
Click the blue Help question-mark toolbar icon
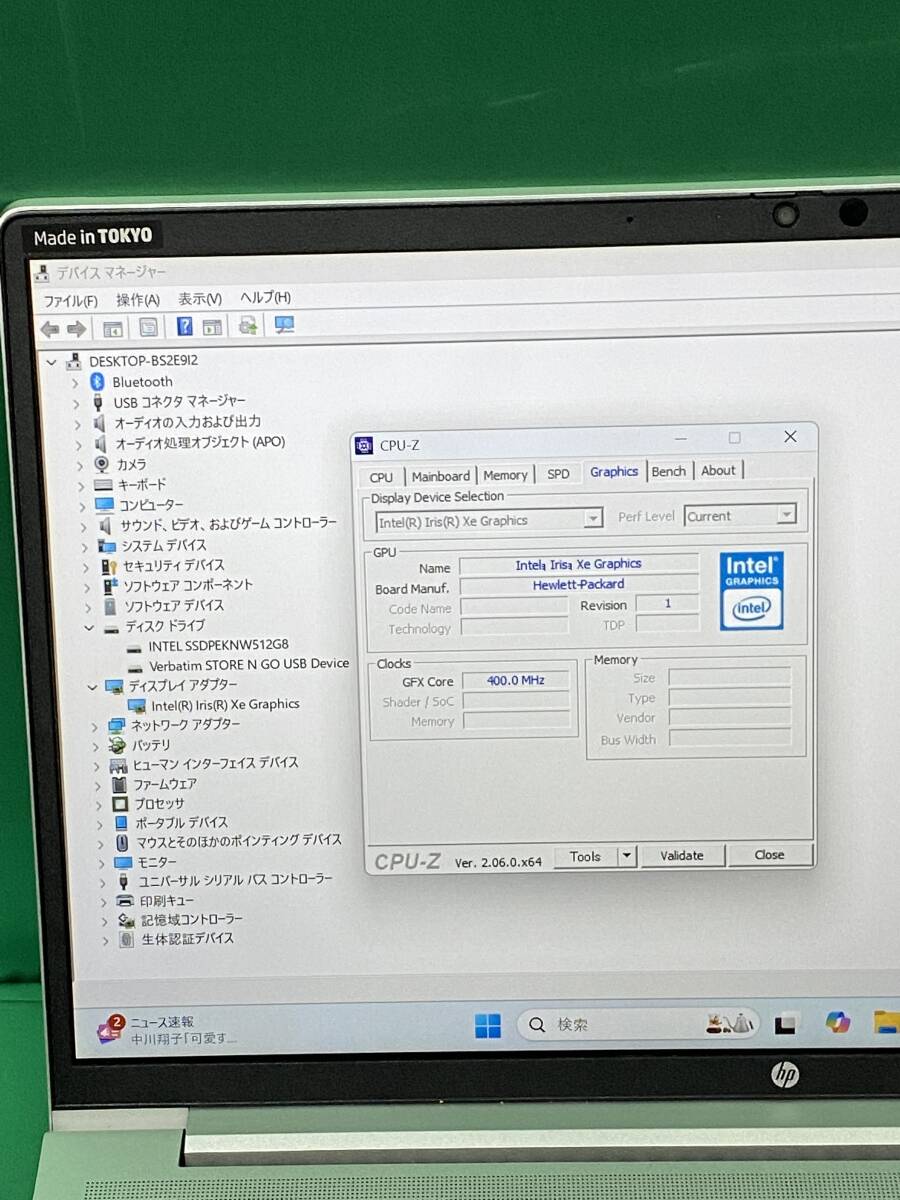point(184,326)
